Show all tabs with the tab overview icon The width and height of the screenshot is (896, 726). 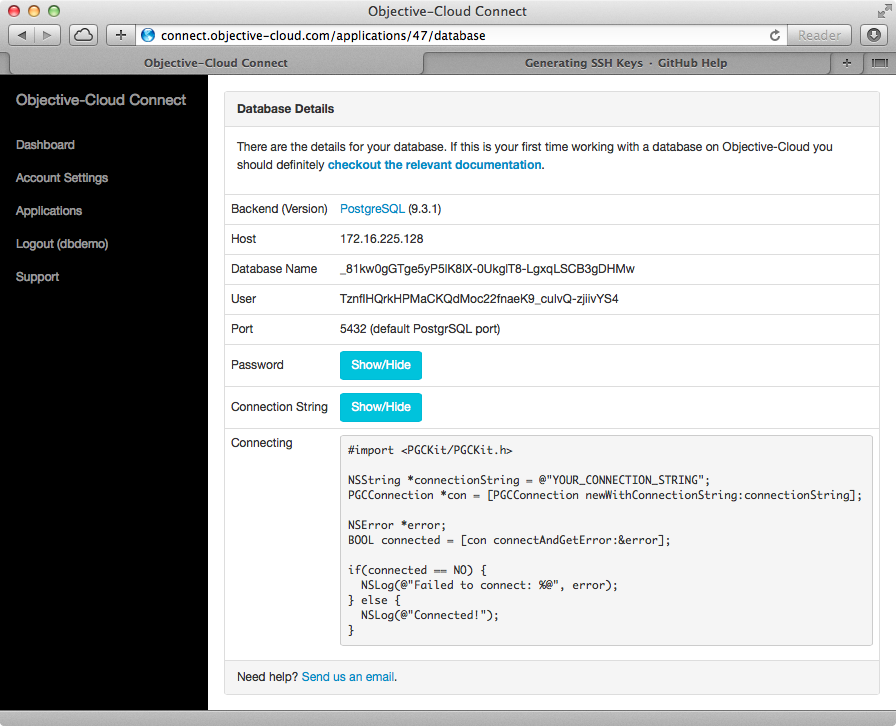coord(879,63)
